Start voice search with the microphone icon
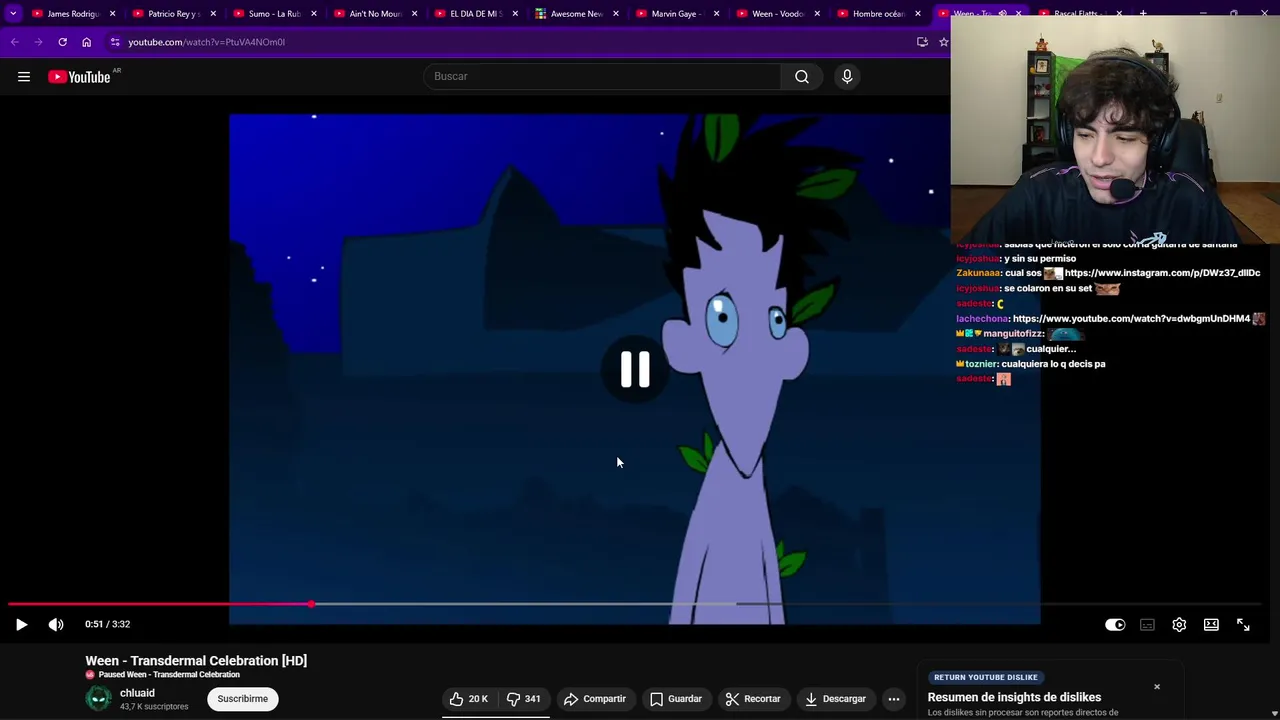 click(x=847, y=76)
